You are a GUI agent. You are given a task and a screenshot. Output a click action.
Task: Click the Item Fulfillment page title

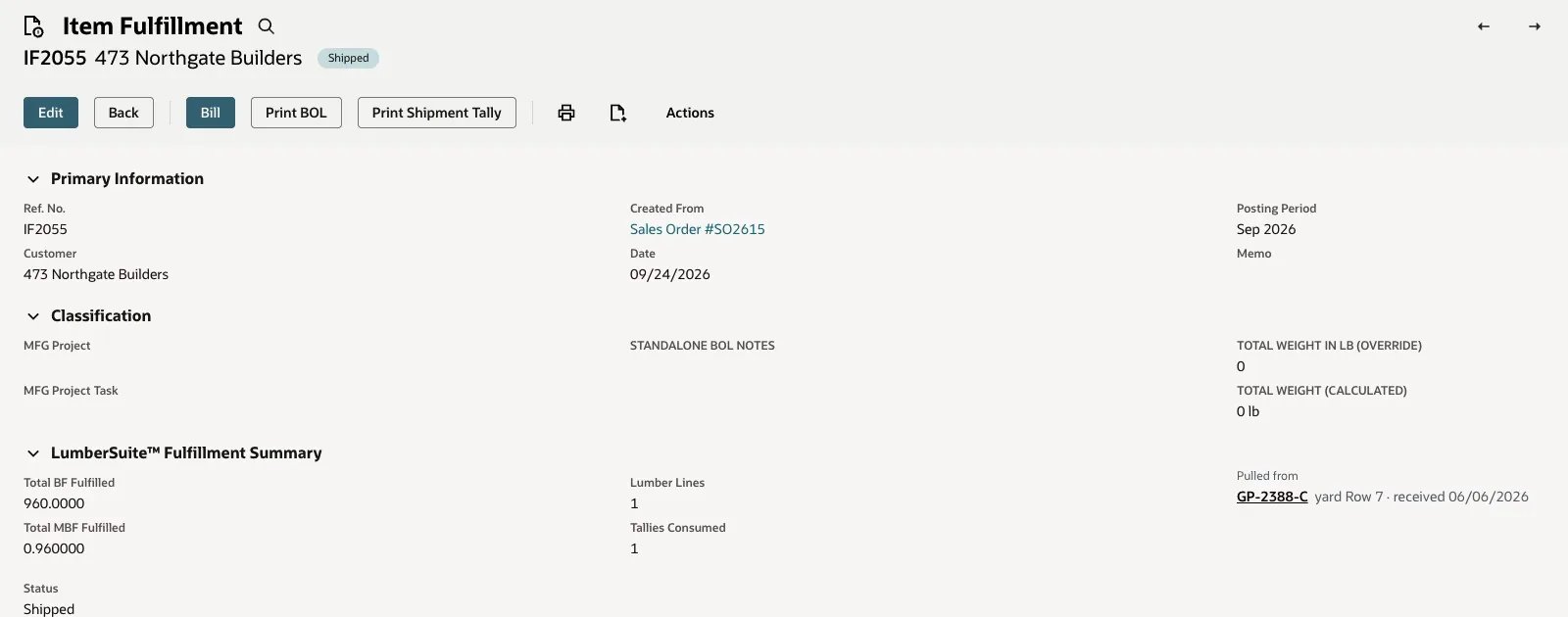pyautogui.click(x=152, y=26)
